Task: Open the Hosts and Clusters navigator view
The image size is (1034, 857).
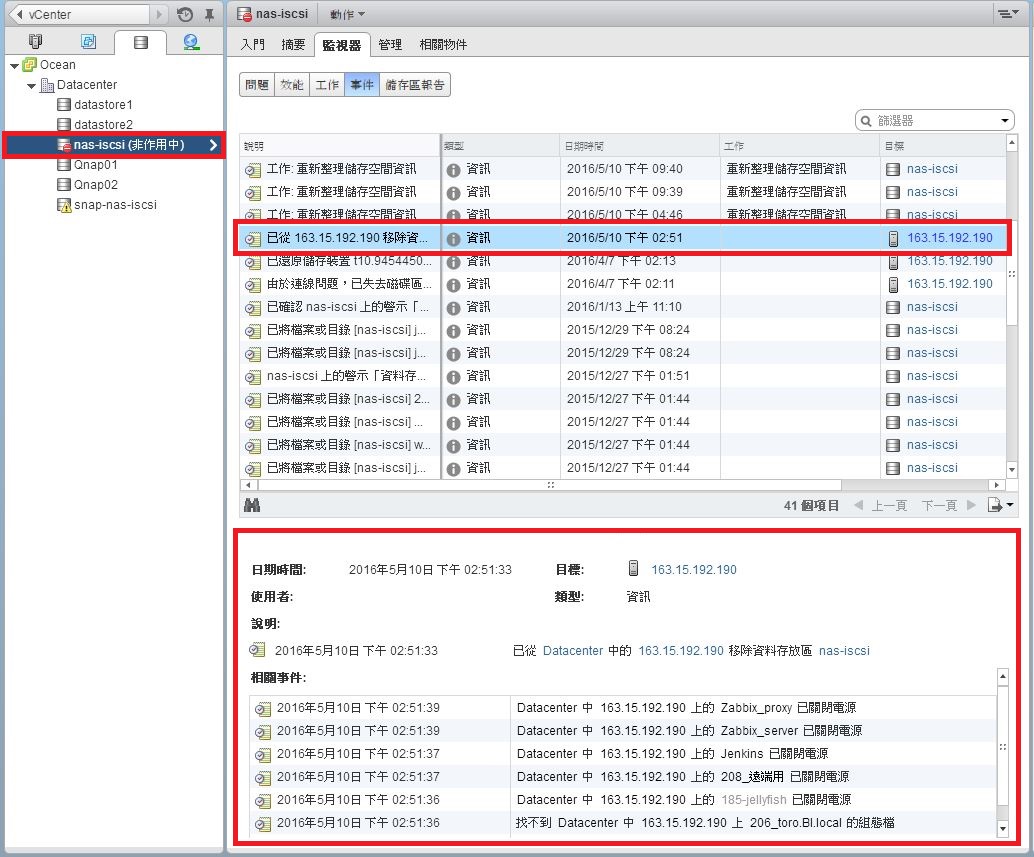Action: (36, 42)
